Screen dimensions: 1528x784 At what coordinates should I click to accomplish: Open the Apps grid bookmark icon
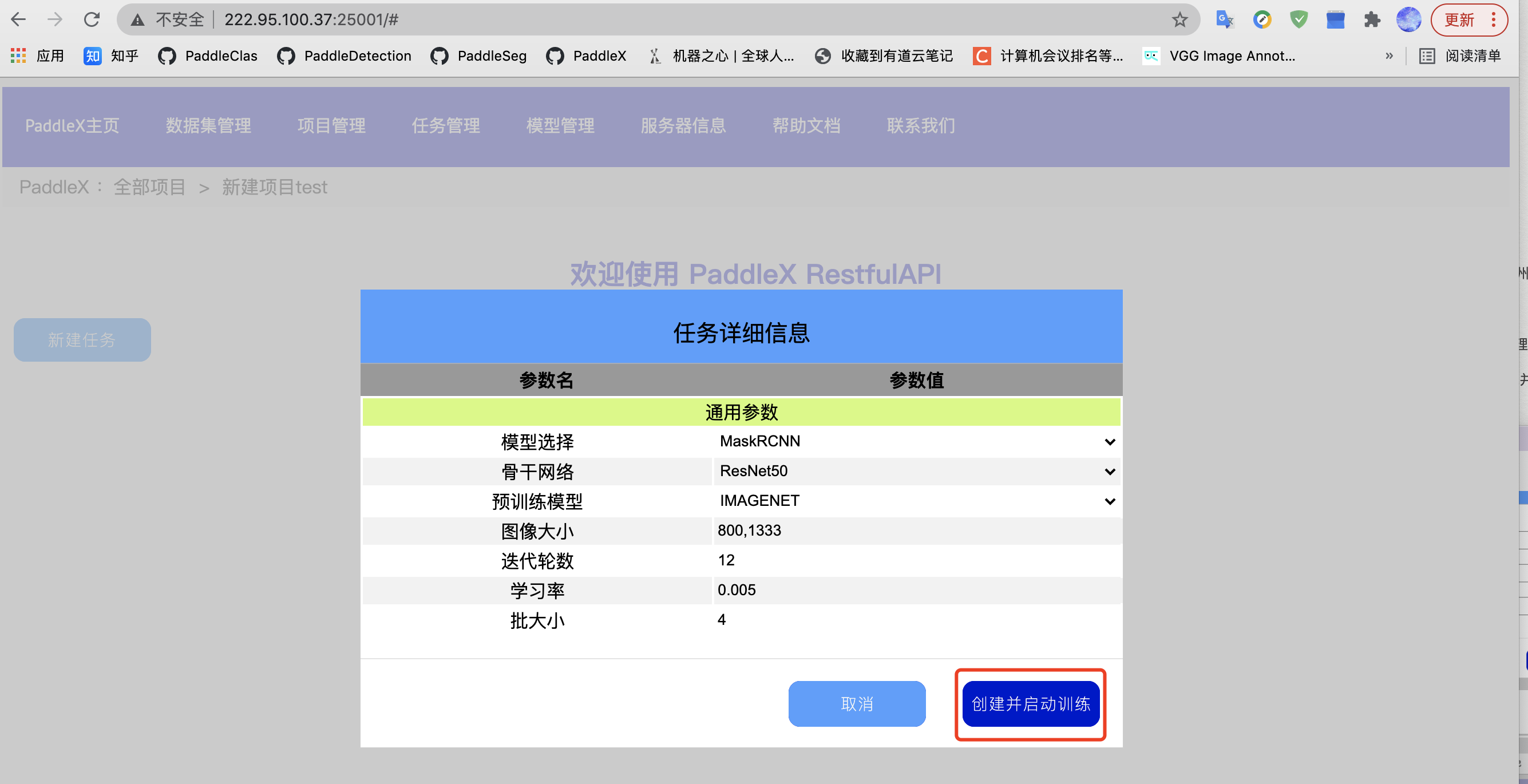tap(18, 56)
